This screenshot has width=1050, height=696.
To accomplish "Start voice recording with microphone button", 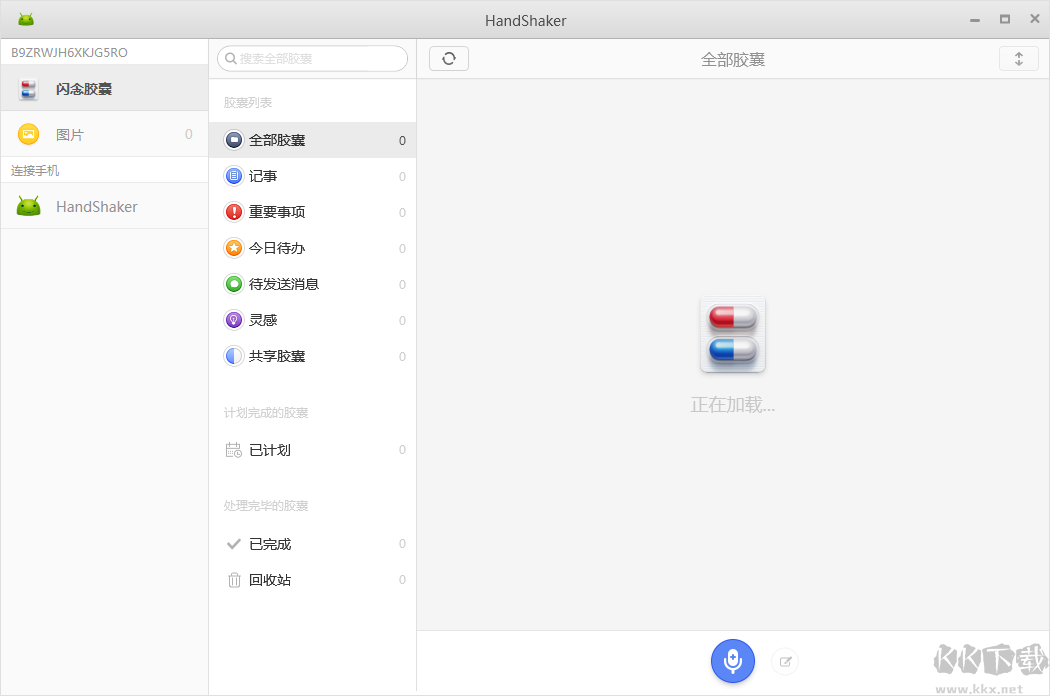I will click(733, 661).
